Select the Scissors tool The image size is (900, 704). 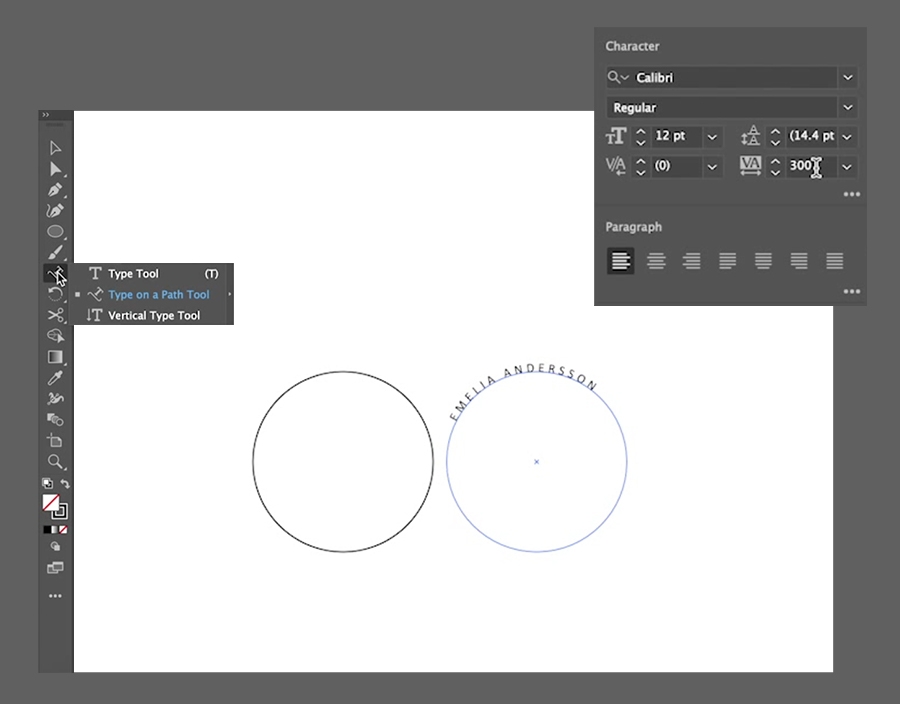click(55, 315)
